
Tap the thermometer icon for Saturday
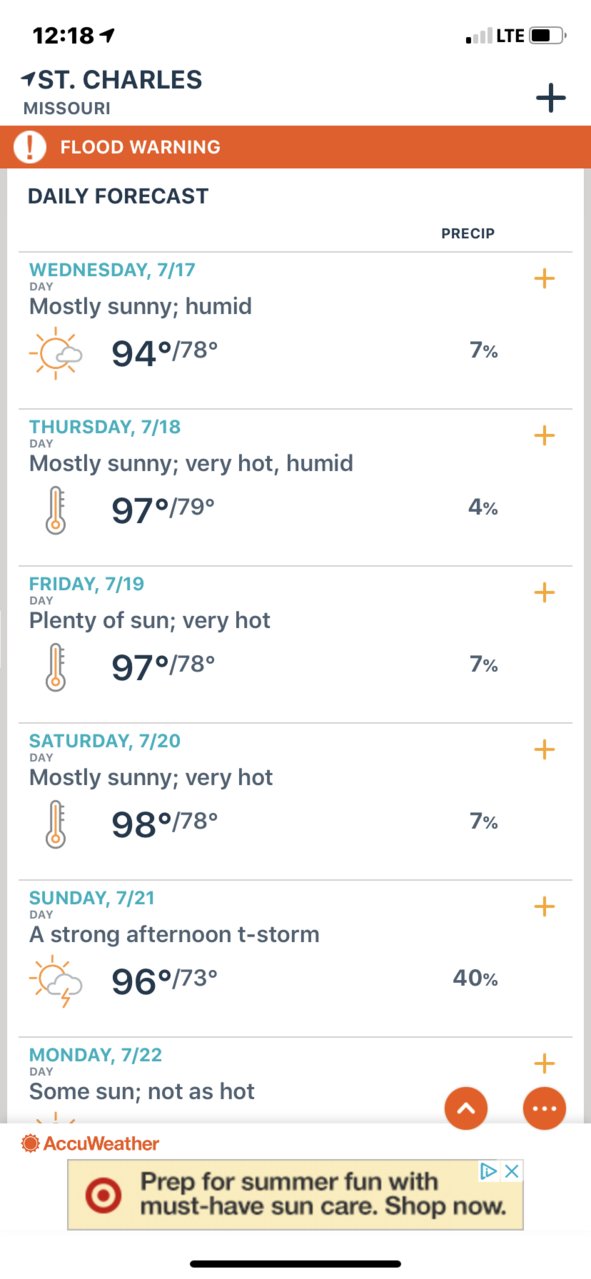(55, 824)
